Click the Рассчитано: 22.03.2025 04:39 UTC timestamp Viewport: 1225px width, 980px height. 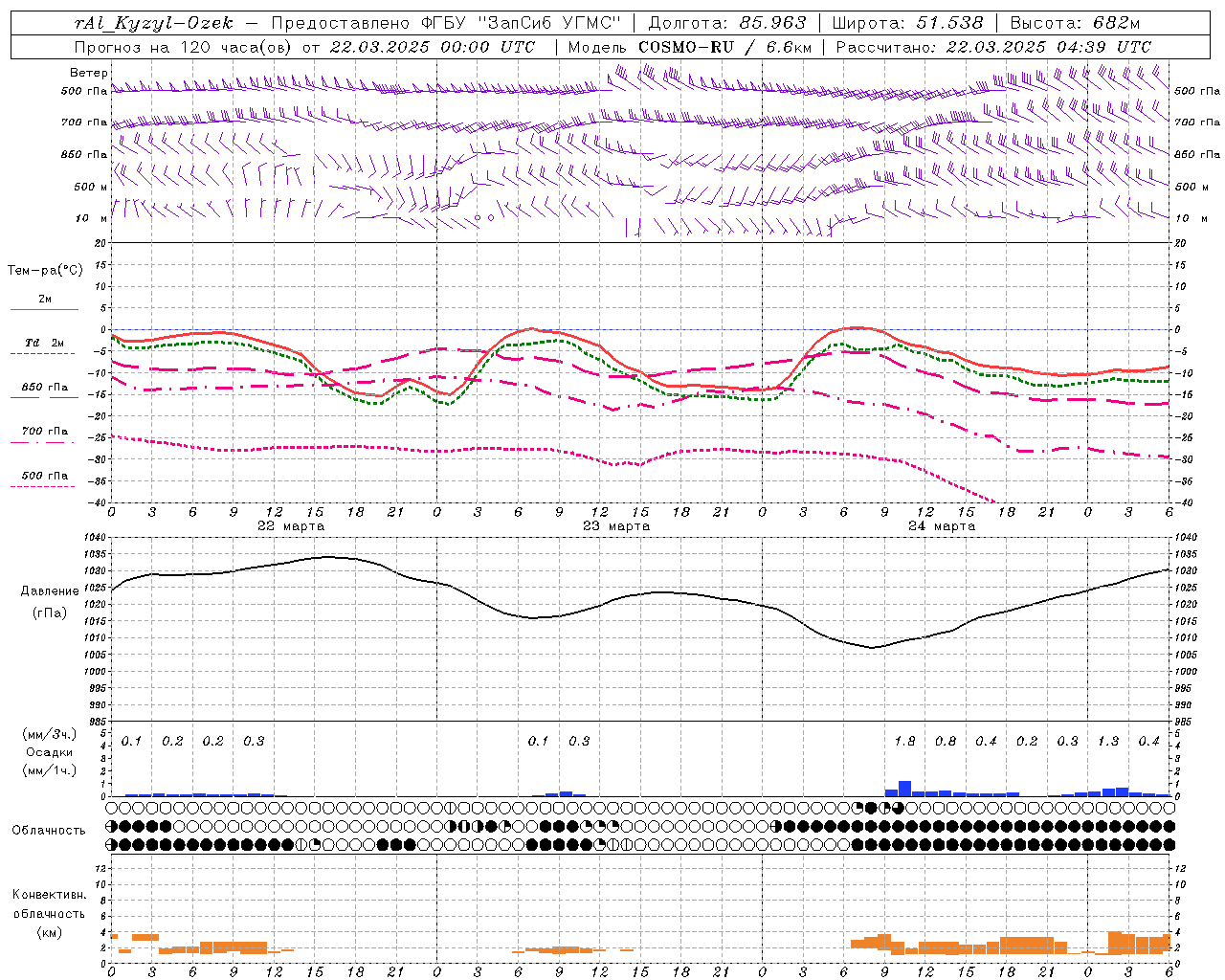click(x=993, y=47)
